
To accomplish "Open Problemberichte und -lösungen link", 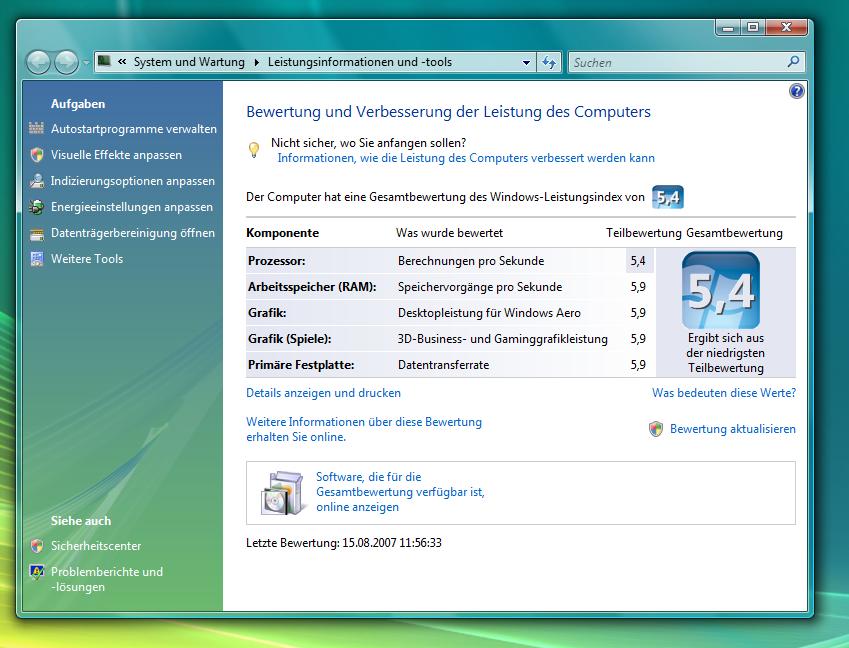I will (x=107, y=579).
